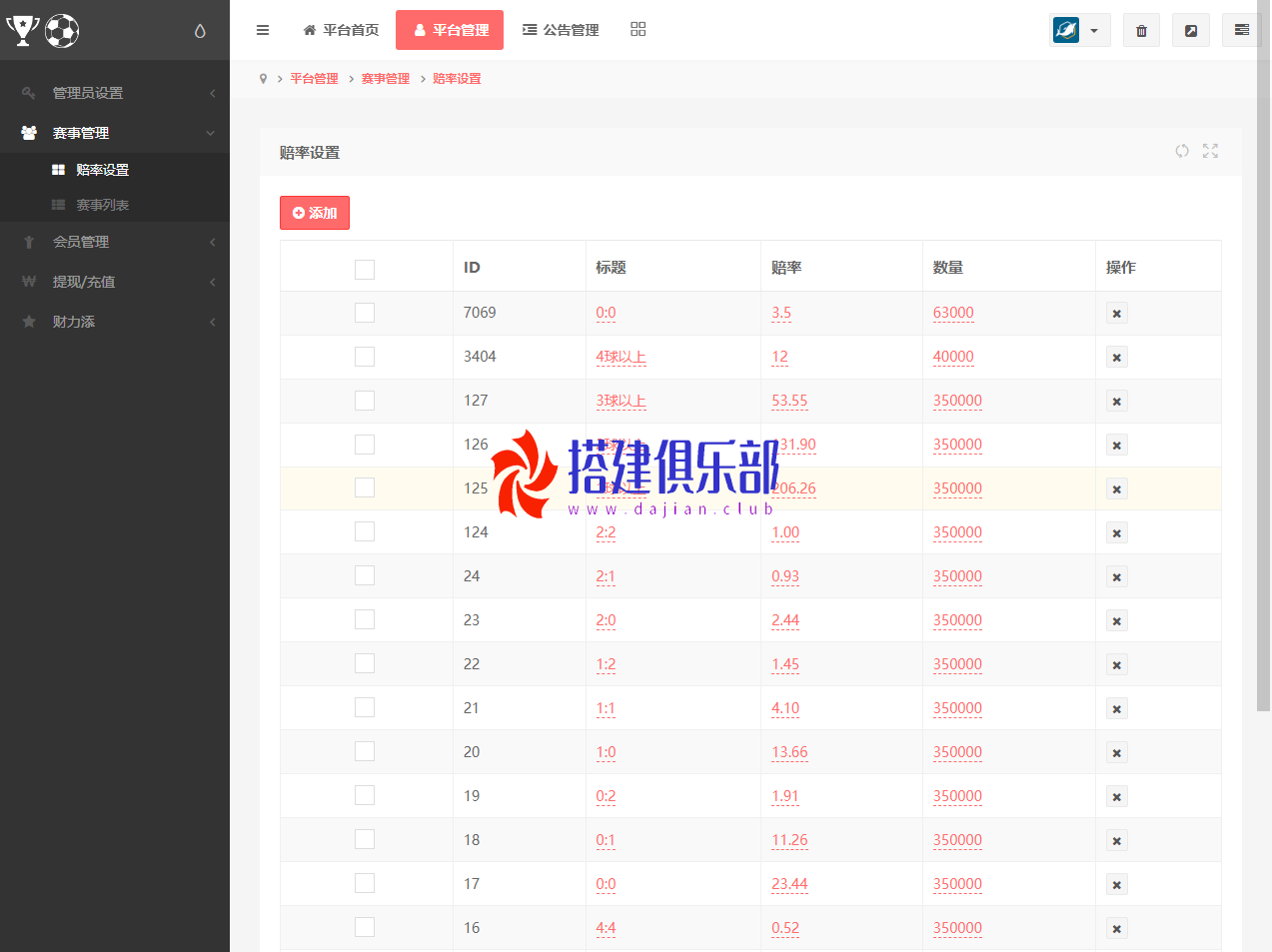Check the box for row ID 7069
The width and height of the screenshot is (1272, 952).
coord(365,313)
